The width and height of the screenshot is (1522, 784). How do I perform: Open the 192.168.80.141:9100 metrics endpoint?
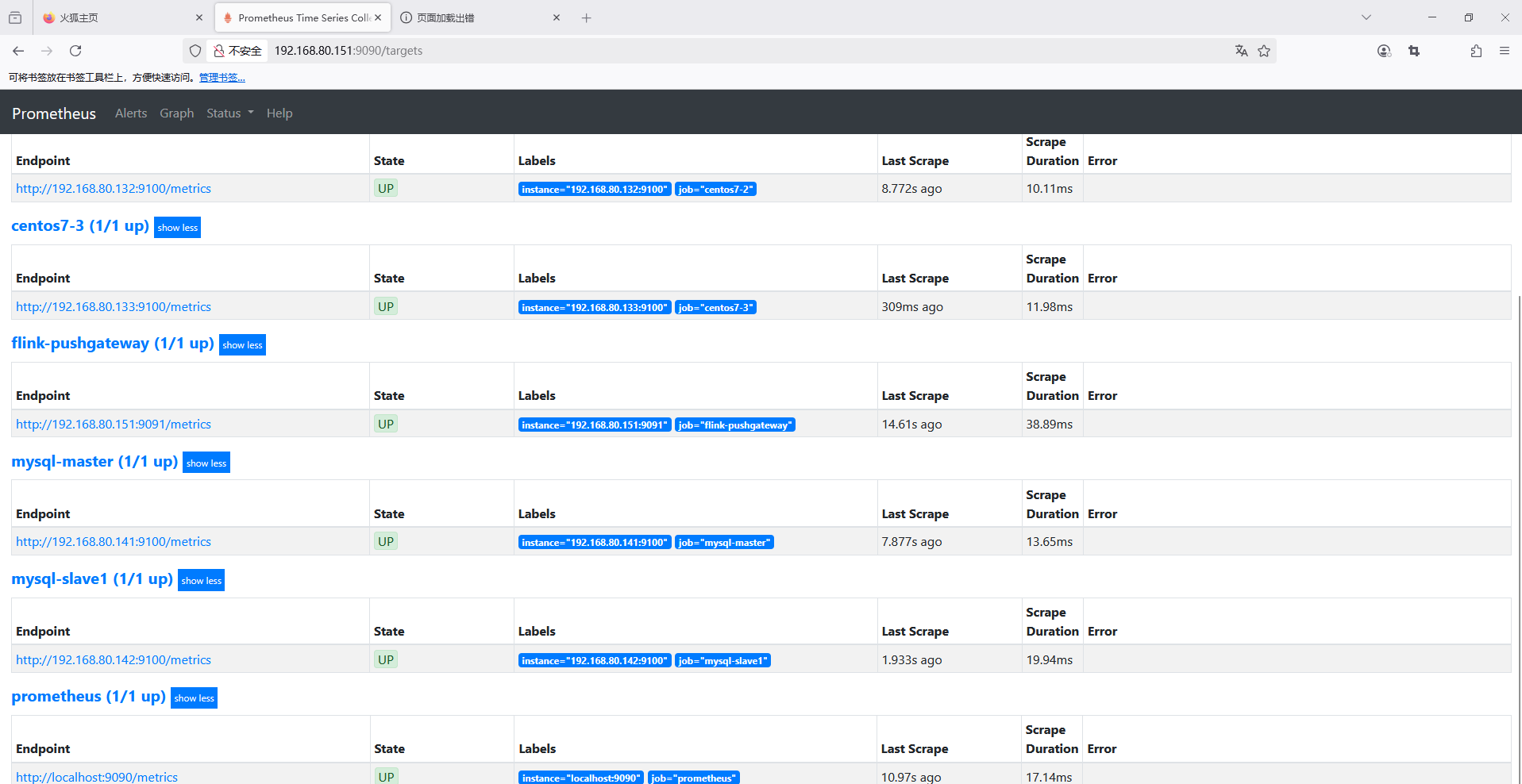coord(114,542)
